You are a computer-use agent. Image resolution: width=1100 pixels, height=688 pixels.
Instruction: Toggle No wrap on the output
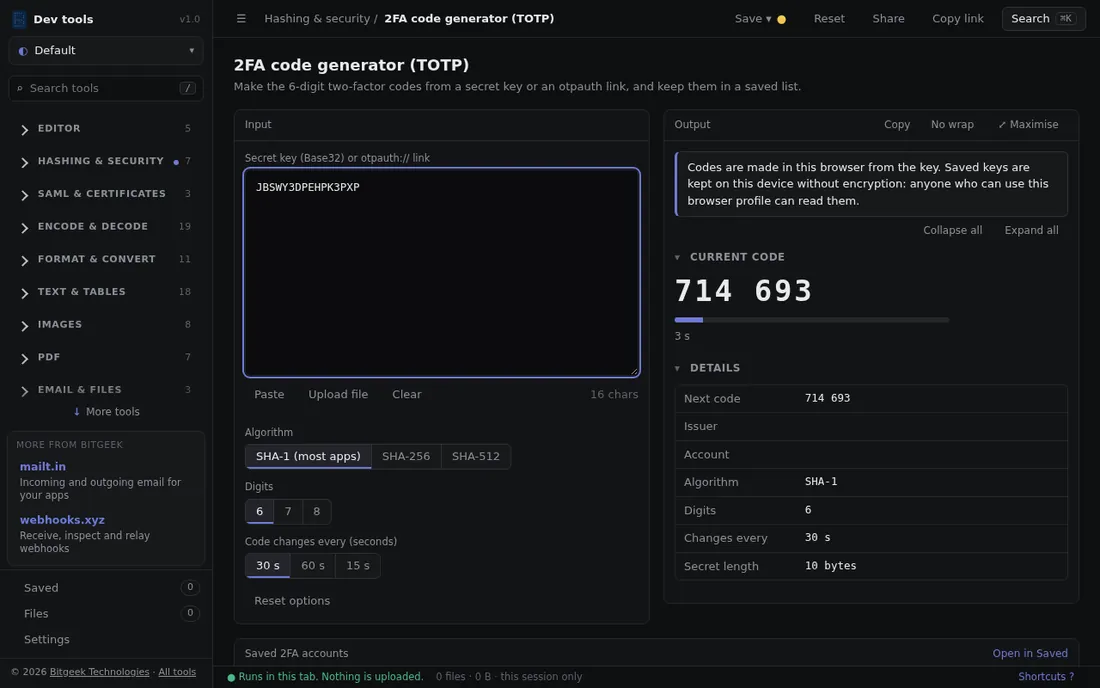point(952,124)
